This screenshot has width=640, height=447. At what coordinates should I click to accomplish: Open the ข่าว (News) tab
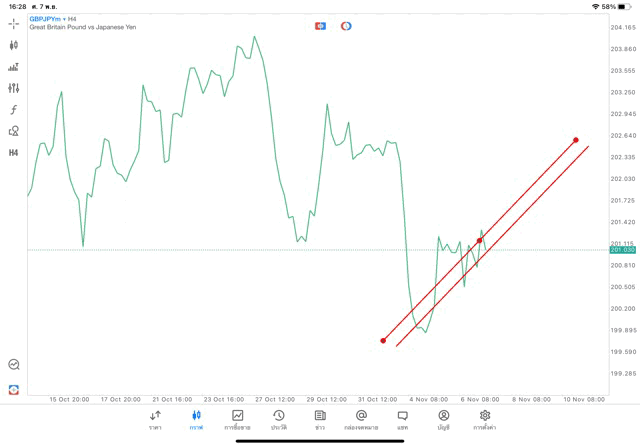(x=320, y=420)
